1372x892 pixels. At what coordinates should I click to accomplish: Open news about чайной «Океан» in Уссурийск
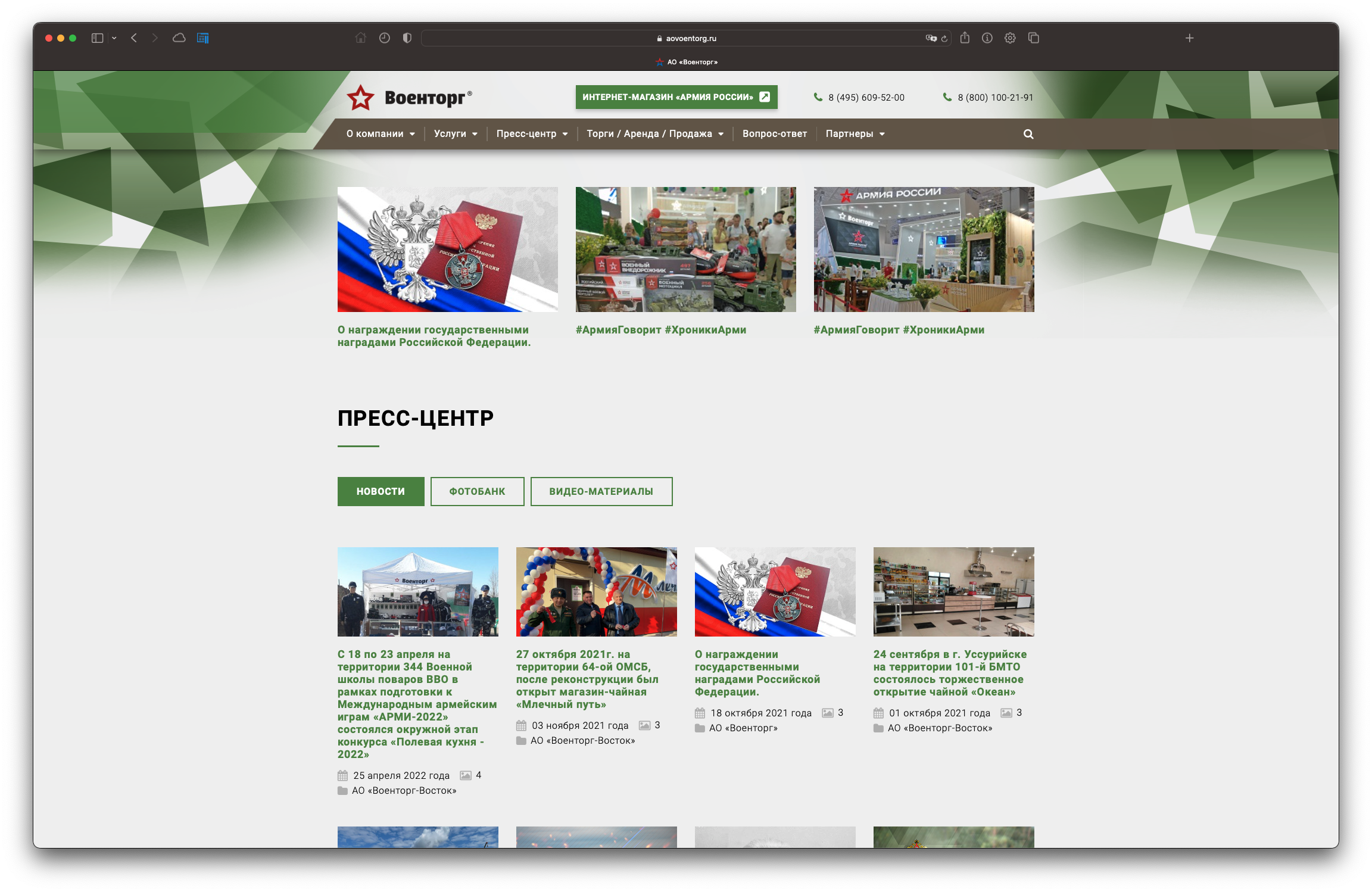[x=950, y=673]
